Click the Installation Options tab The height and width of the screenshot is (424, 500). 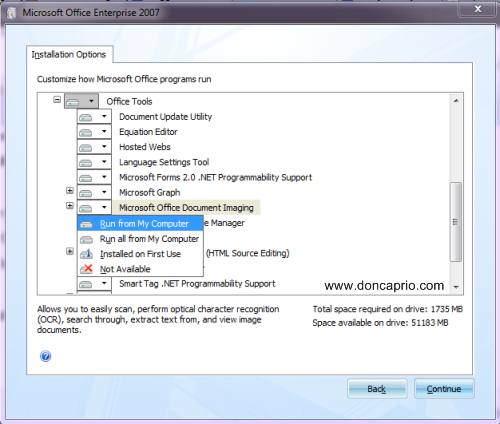coord(69,54)
